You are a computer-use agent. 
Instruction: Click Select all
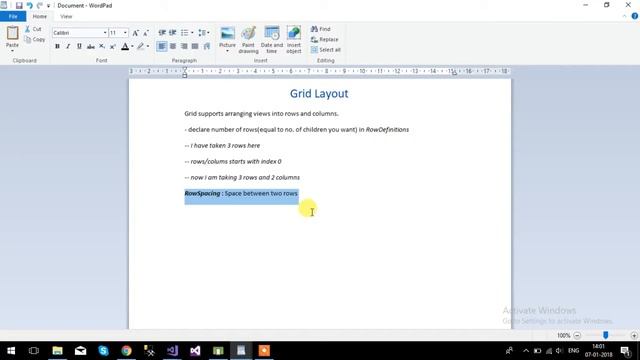[326, 50]
